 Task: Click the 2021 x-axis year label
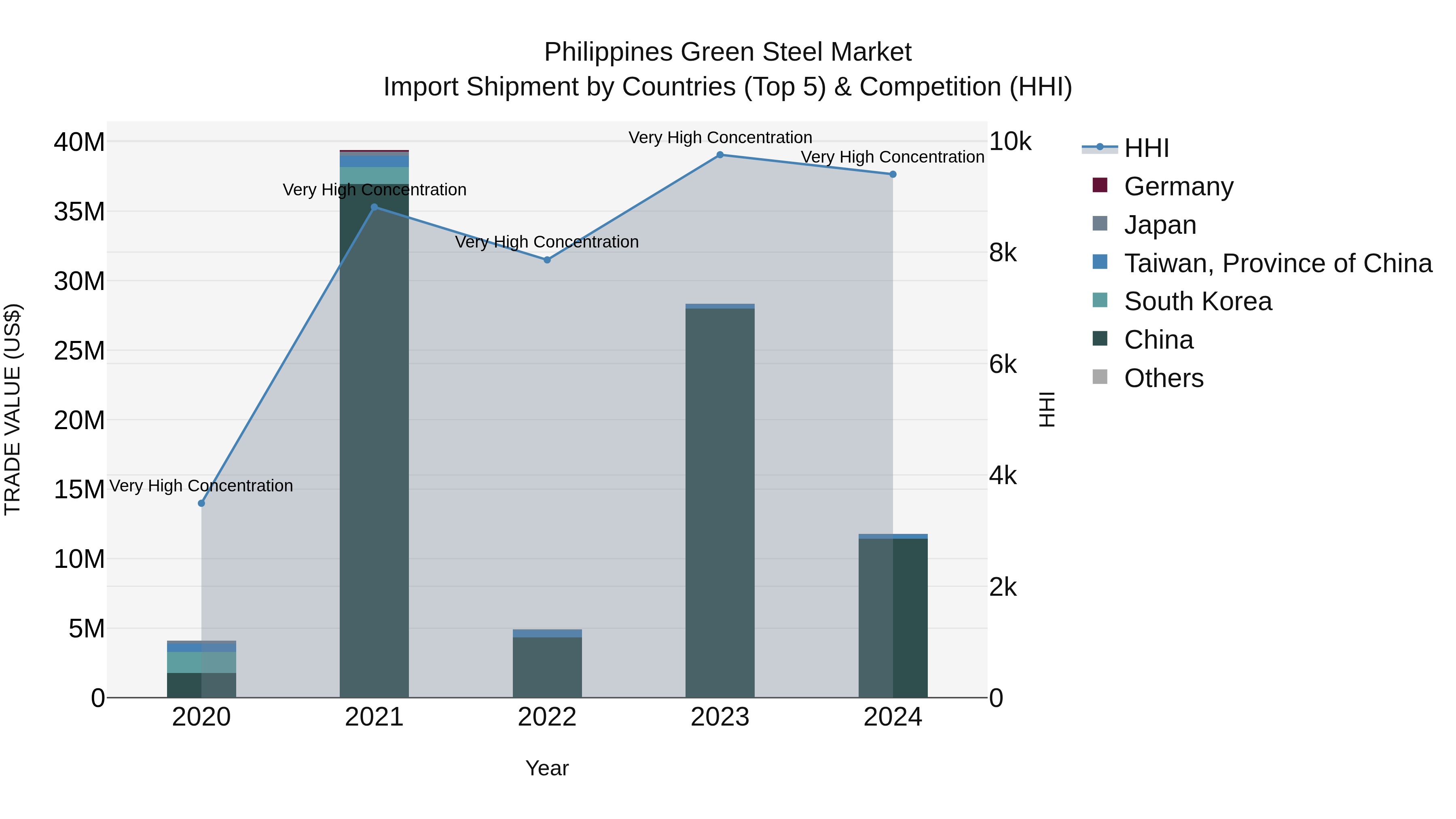click(x=374, y=717)
